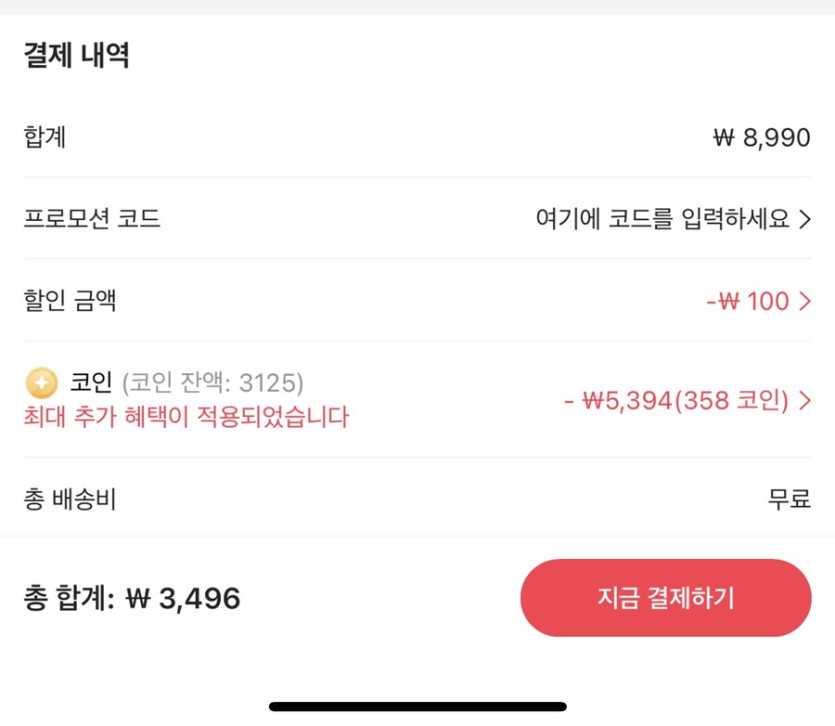Click the 총 합계: ₩ 3,496 total

(132, 598)
